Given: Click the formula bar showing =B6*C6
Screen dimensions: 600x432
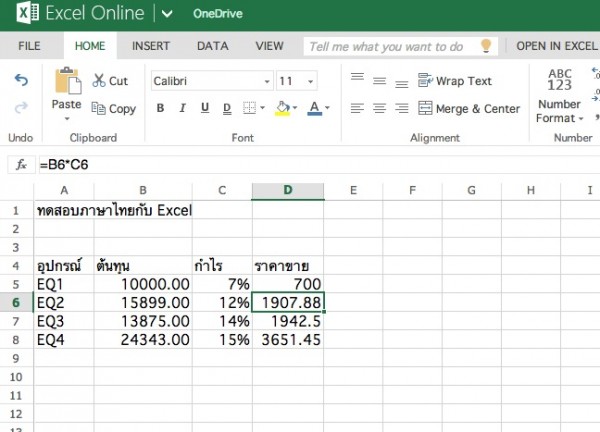Looking at the screenshot, I should [x=300, y=164].
